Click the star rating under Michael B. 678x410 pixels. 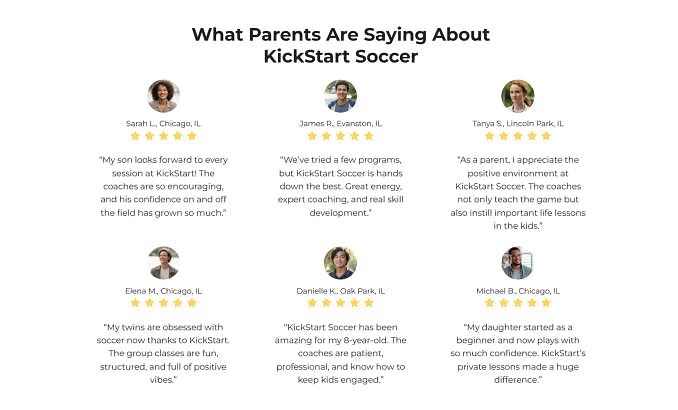point(517,302)
